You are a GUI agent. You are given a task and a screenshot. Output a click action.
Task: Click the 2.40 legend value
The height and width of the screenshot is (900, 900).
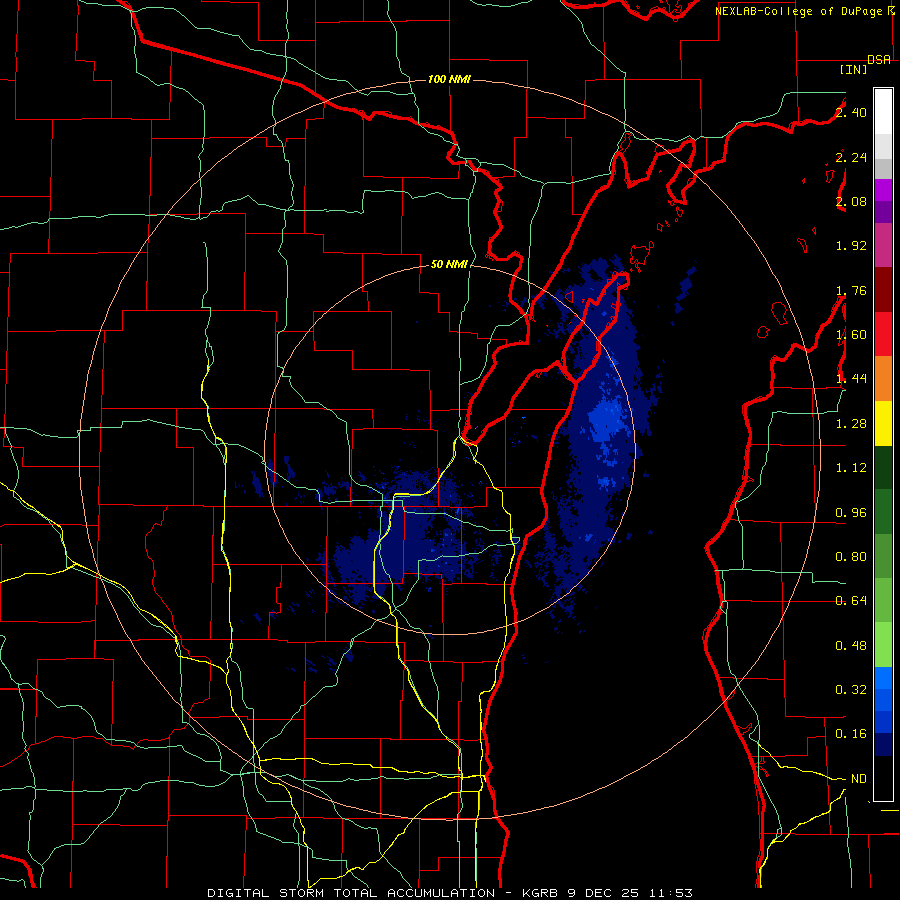[851, 112]
